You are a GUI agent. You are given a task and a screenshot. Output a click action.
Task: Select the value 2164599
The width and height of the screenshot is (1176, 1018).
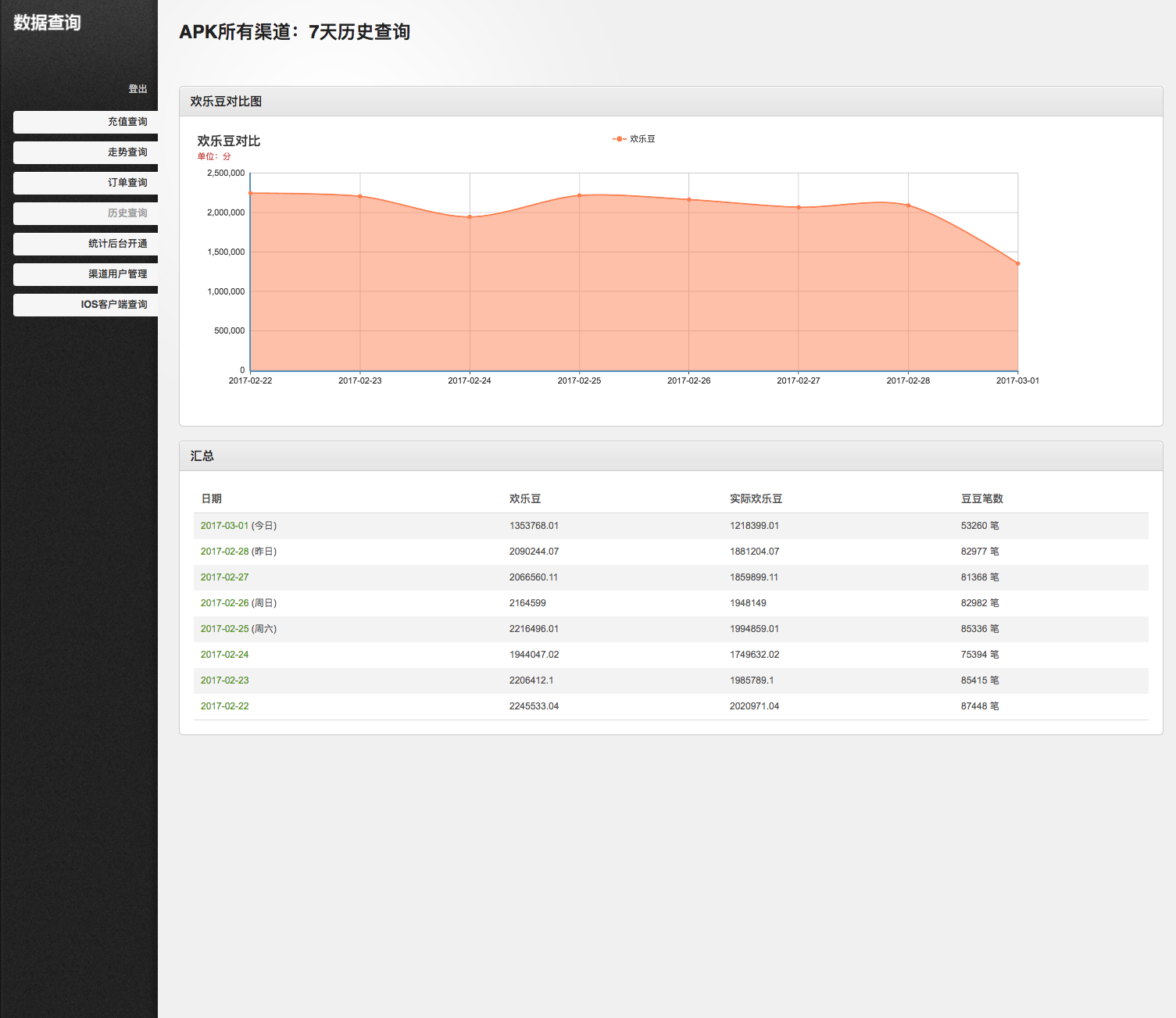point(527,603)
